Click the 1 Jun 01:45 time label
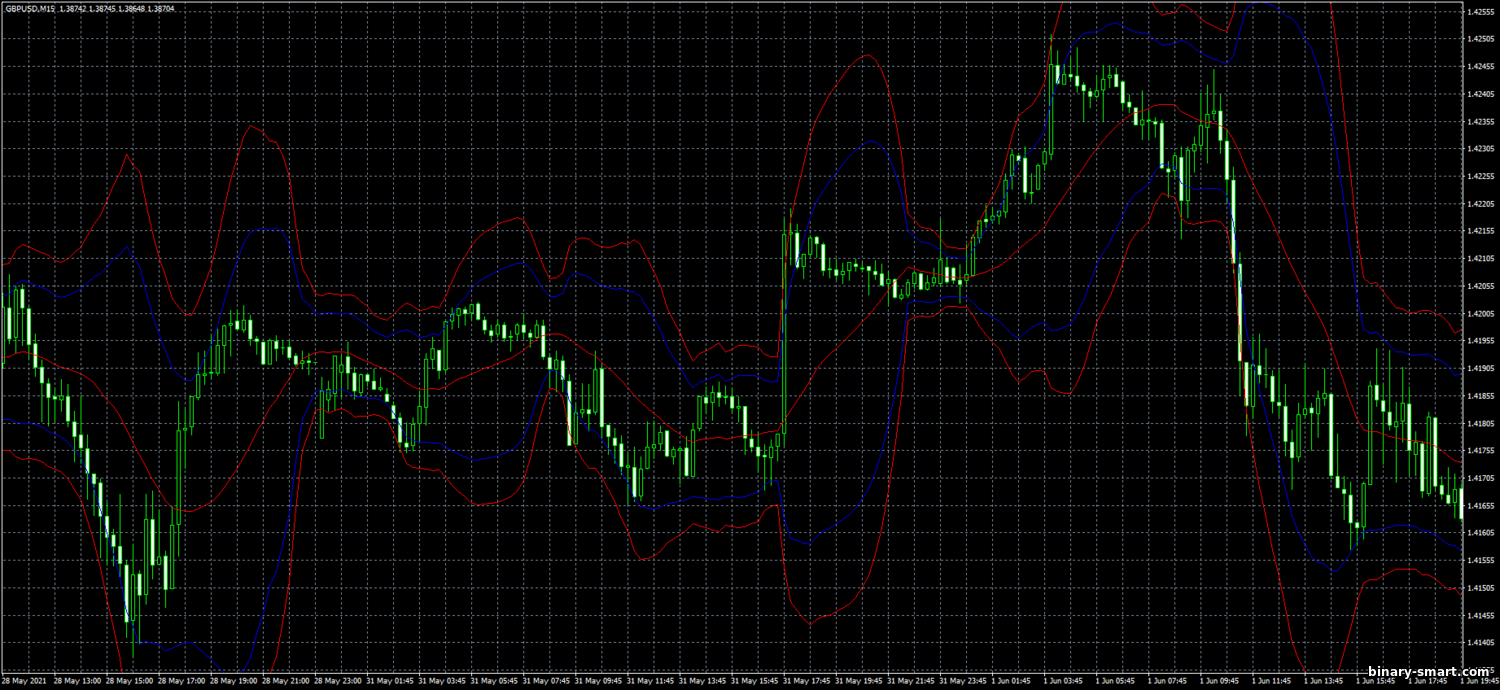 (1012, 680)
